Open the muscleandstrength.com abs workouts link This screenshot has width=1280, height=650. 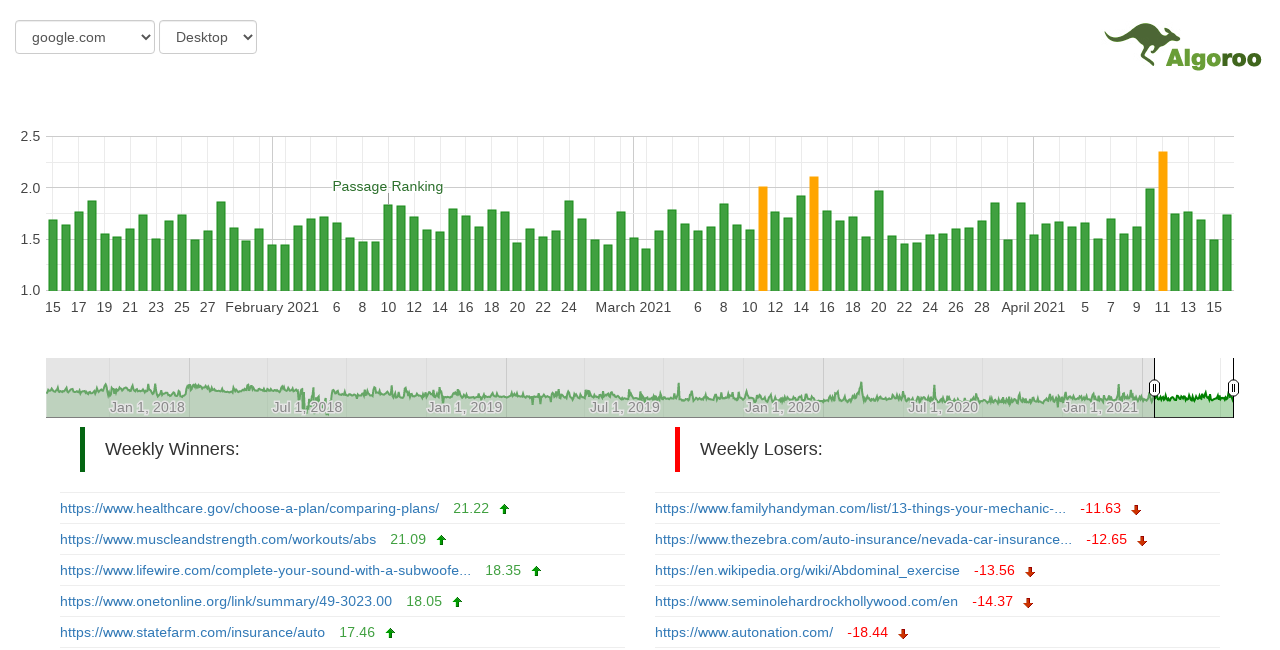218,539
